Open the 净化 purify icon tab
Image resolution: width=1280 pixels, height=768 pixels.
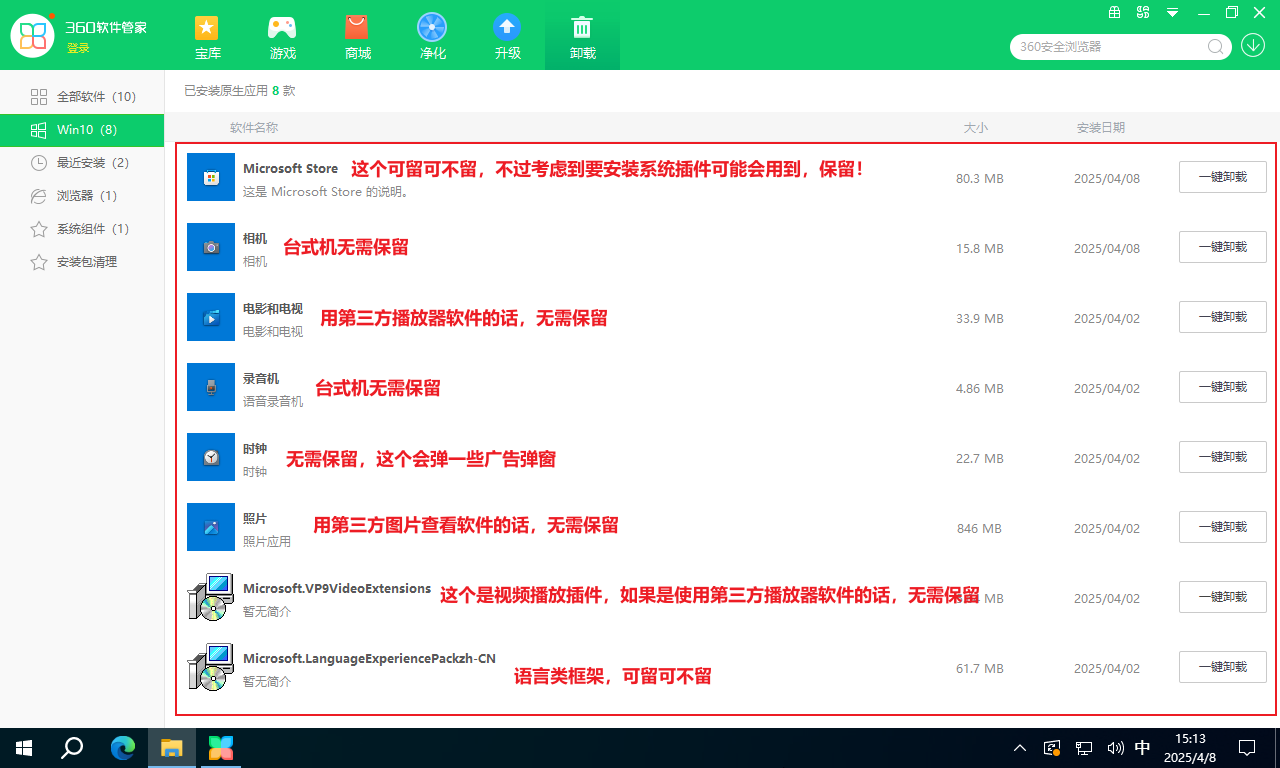432,37
